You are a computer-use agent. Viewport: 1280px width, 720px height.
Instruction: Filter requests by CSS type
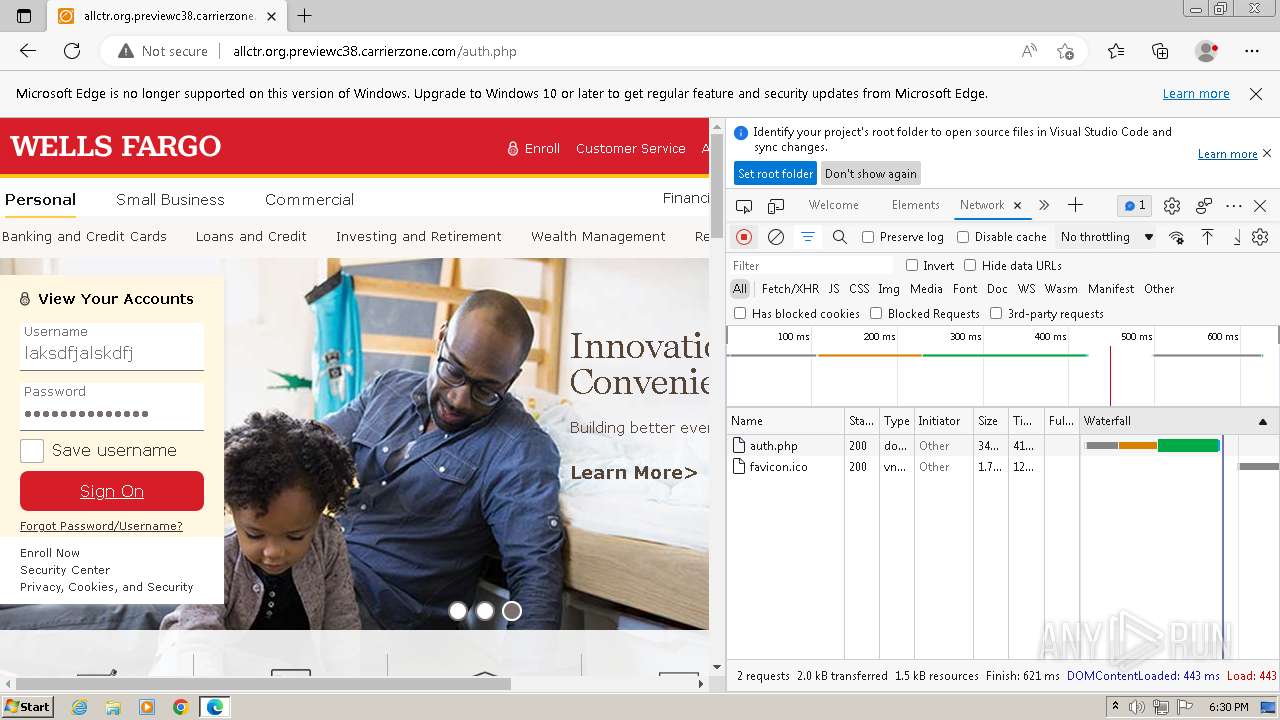pos(859,289)
